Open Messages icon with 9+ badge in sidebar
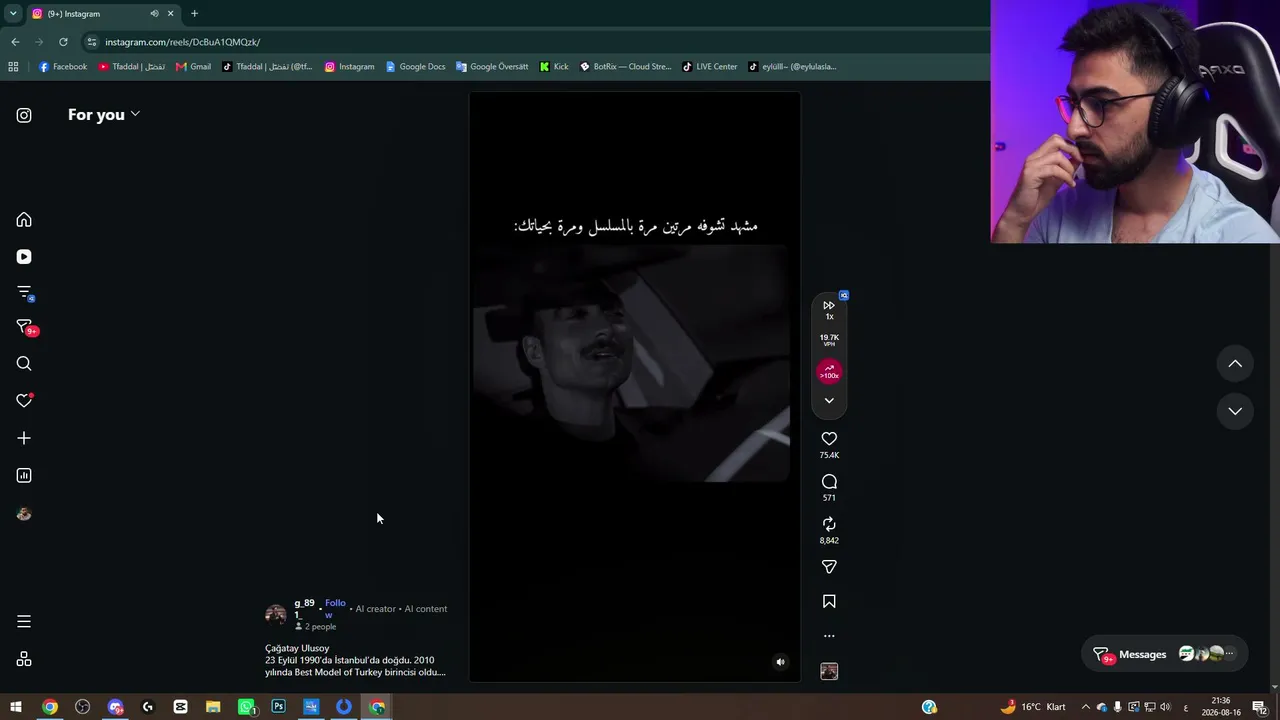The image size is (1280, 720). point(26,328)
